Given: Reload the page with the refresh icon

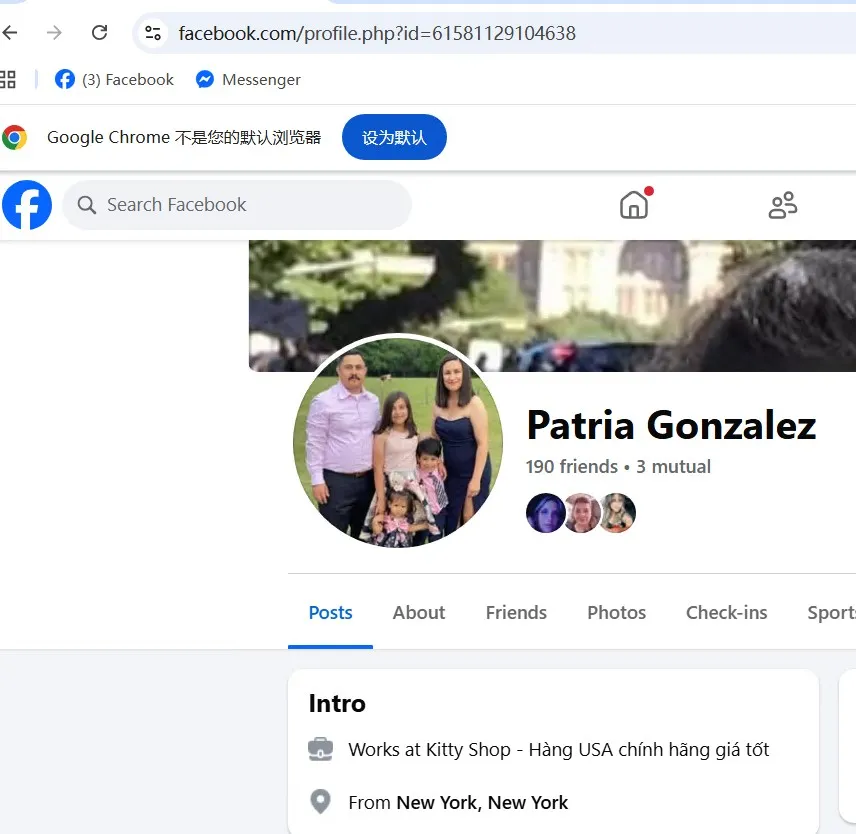Looking at the screenshot, I should [99, 33].
